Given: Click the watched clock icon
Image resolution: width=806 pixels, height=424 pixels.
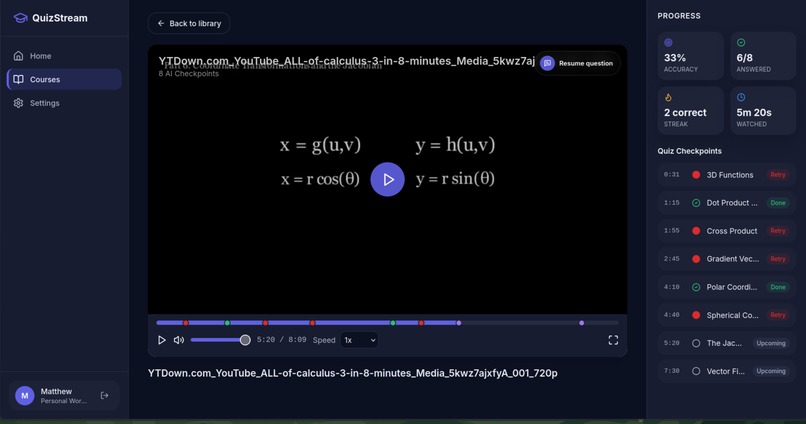Looking at the screenshot, I should tap(741, 97).
